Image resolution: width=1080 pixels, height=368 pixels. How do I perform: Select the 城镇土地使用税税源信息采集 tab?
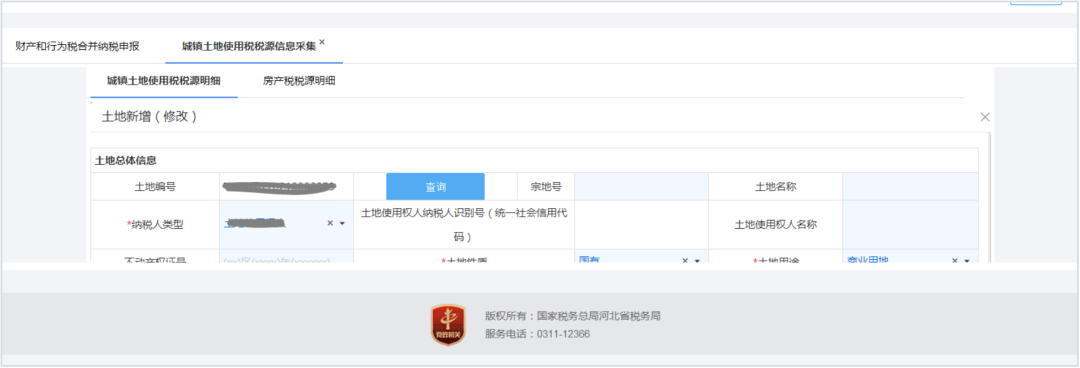(249, 47)
